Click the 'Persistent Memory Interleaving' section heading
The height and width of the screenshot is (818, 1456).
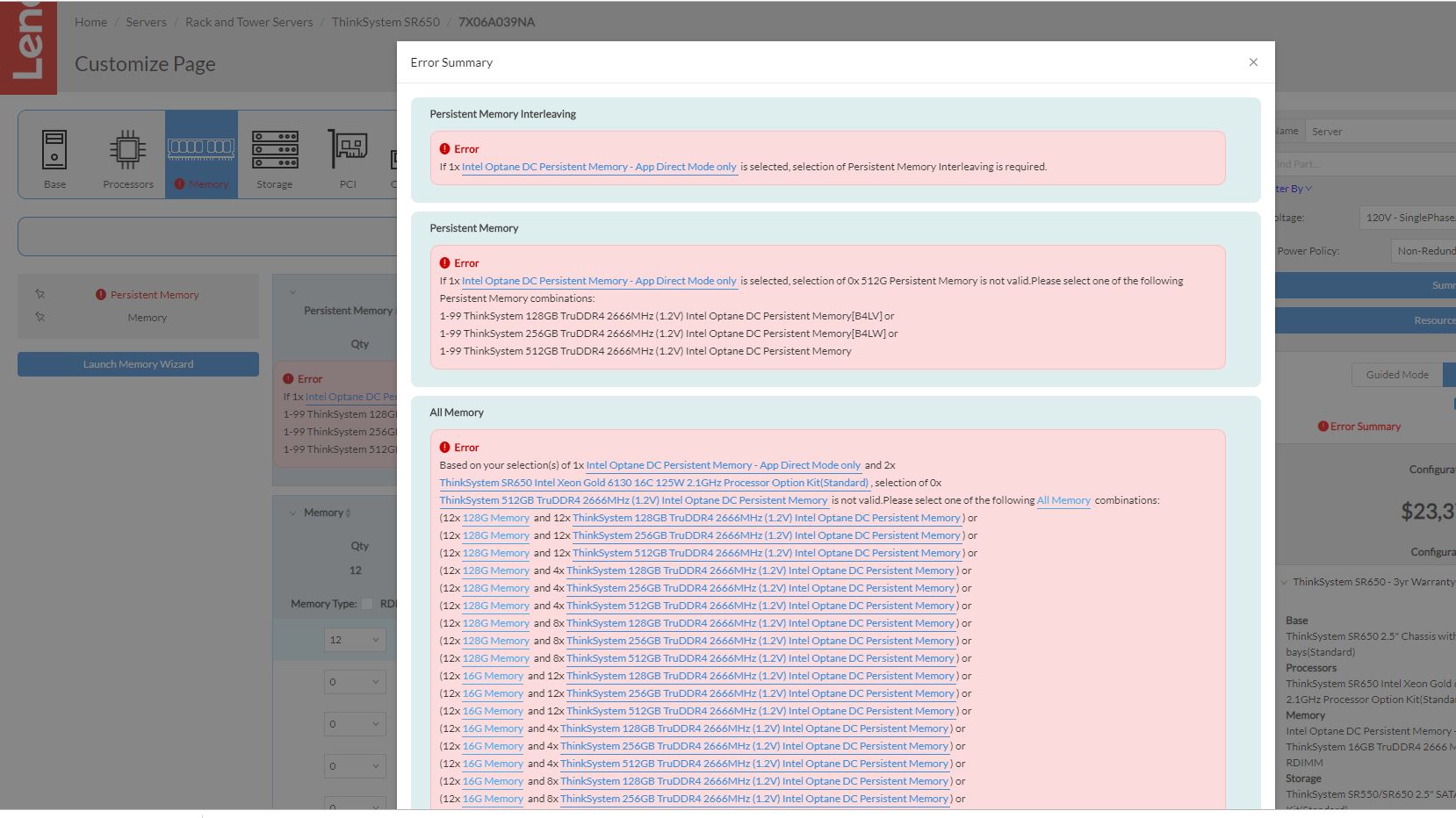503,114
